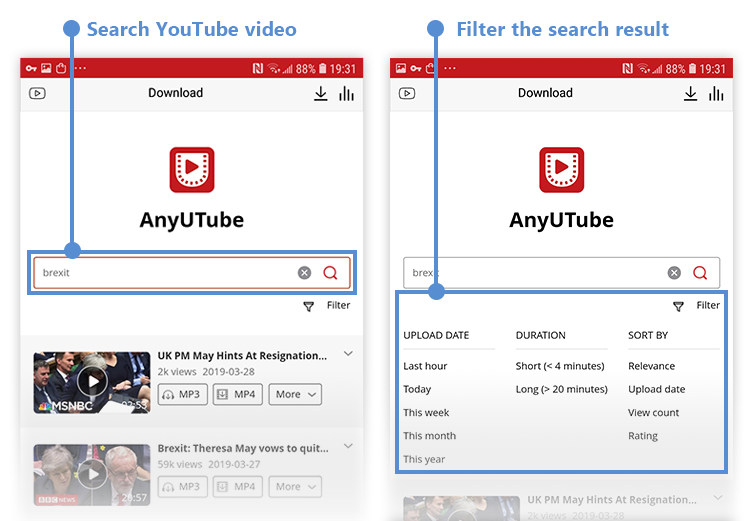Tap the DURATION column heading
This screenshot has height=521, width=750.
pyautogui.click(x=540, y=335)
